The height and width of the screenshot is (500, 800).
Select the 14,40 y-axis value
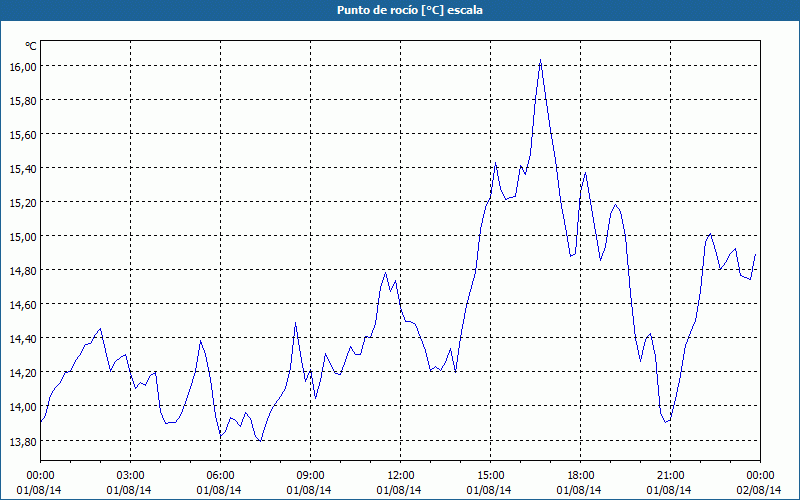point(23,339)
